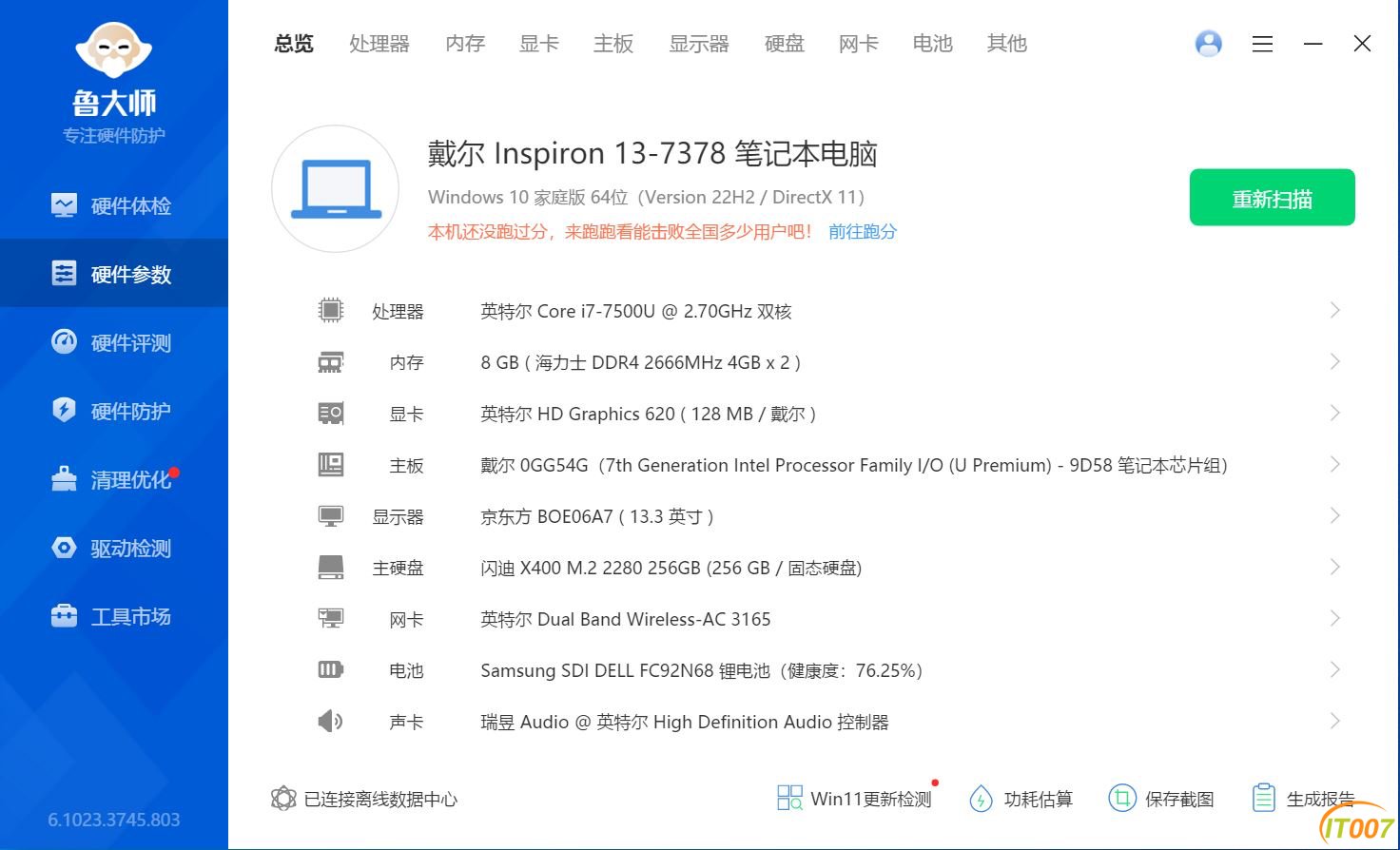1400x850 pixels.
Task: Select the Core i7-7500U processor text
Action: [x=636, y=312]
